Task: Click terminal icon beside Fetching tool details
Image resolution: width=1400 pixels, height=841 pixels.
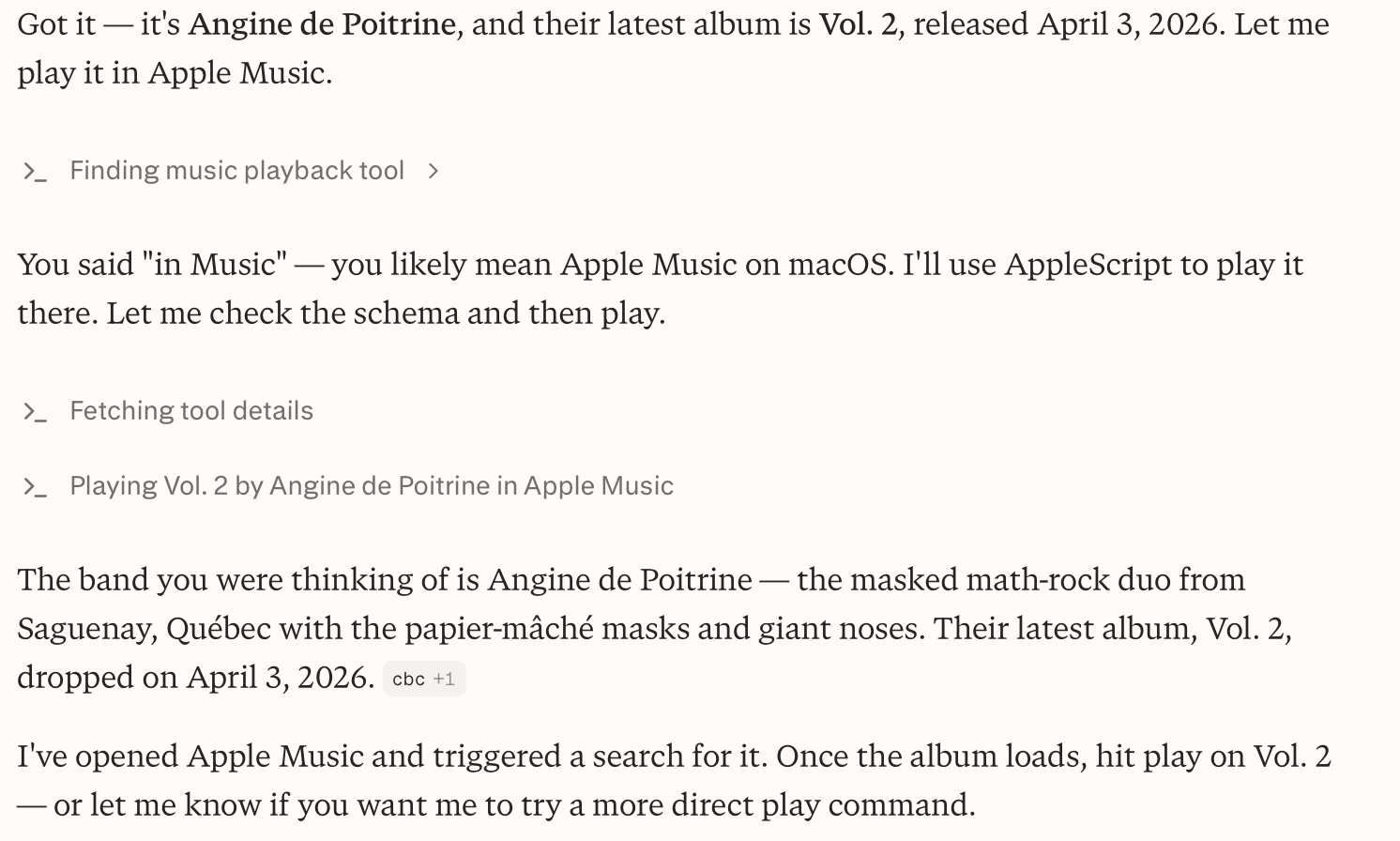Action: pyautogui.click(x=35, y=412)
